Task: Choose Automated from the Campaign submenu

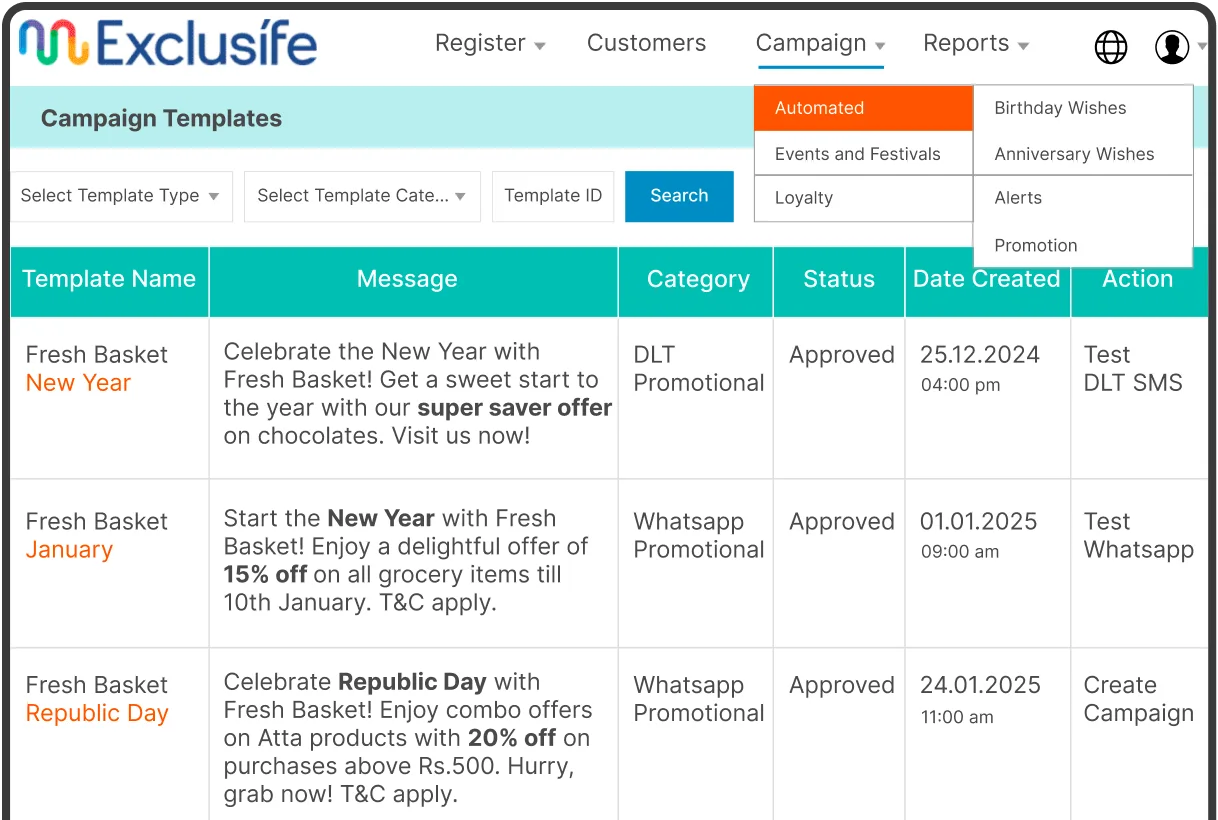Action: (819, 107)
